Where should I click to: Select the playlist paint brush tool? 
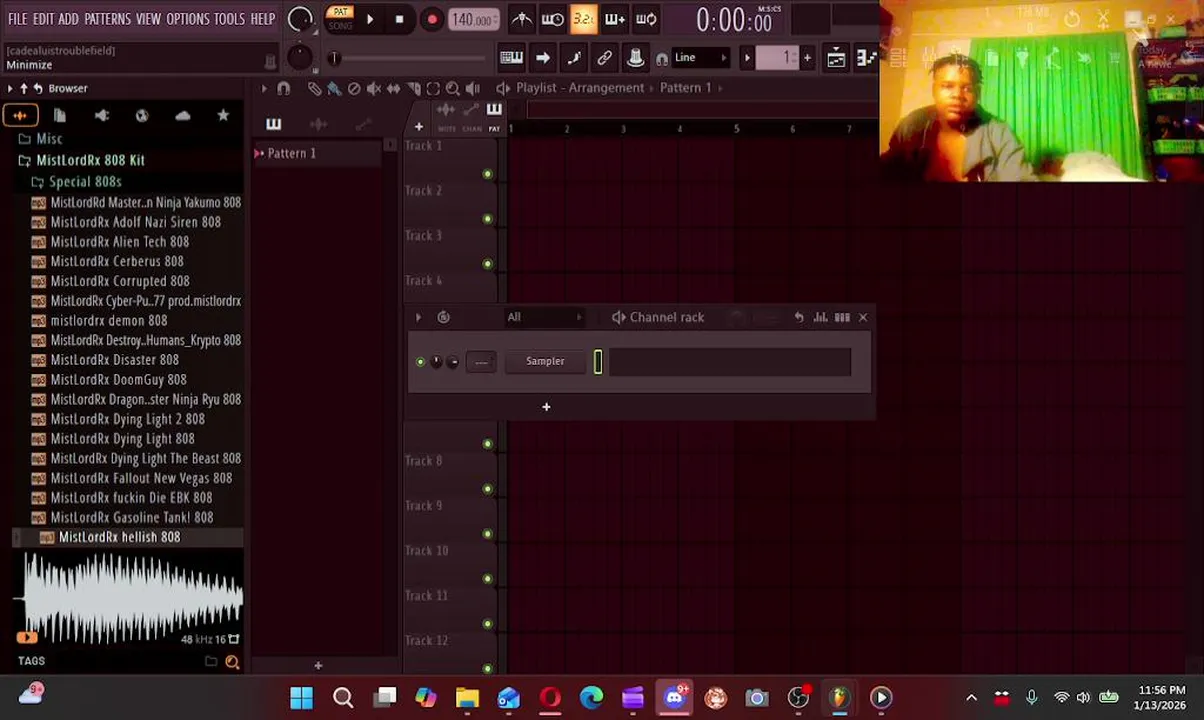pyautogui.click(x=334, y=89)
